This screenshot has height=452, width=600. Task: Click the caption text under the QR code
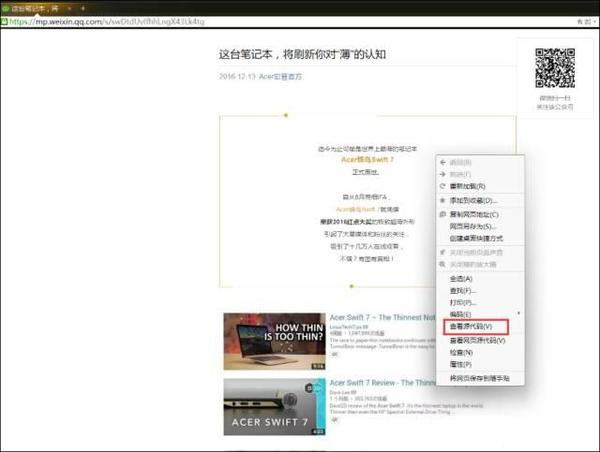[x=555, y=103]
